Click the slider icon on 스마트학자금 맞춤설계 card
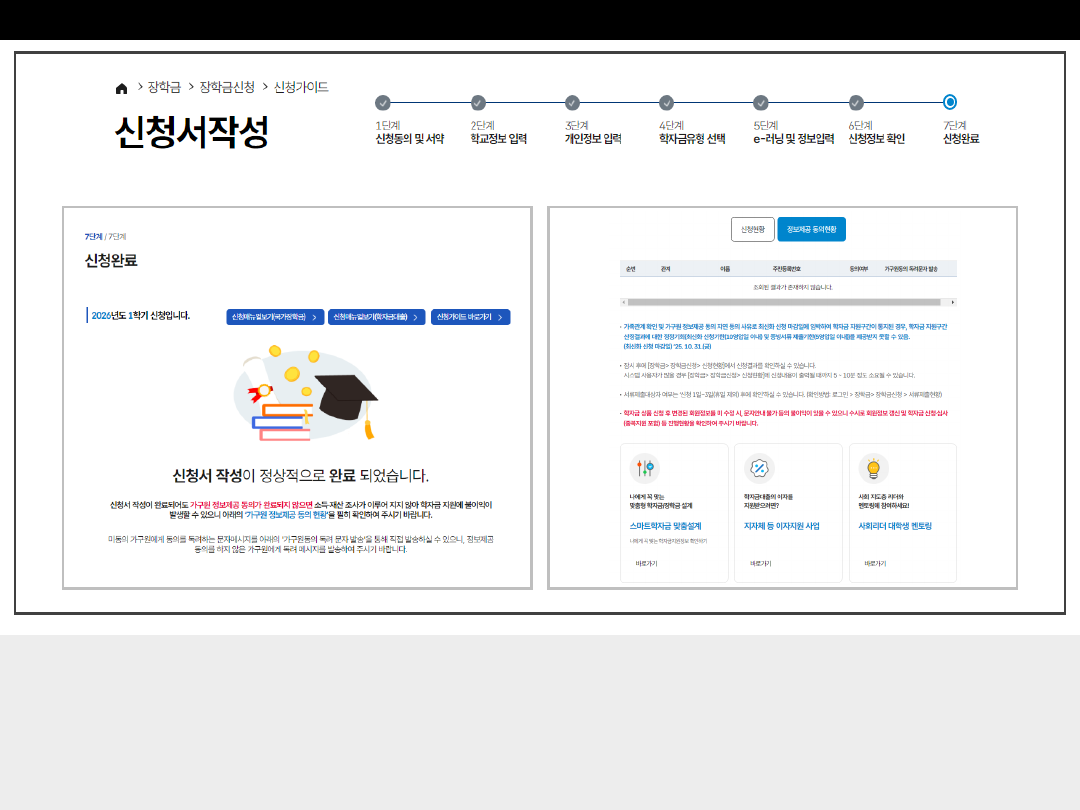The height and width of the screenshot is (810, 1080). (645, 468)
